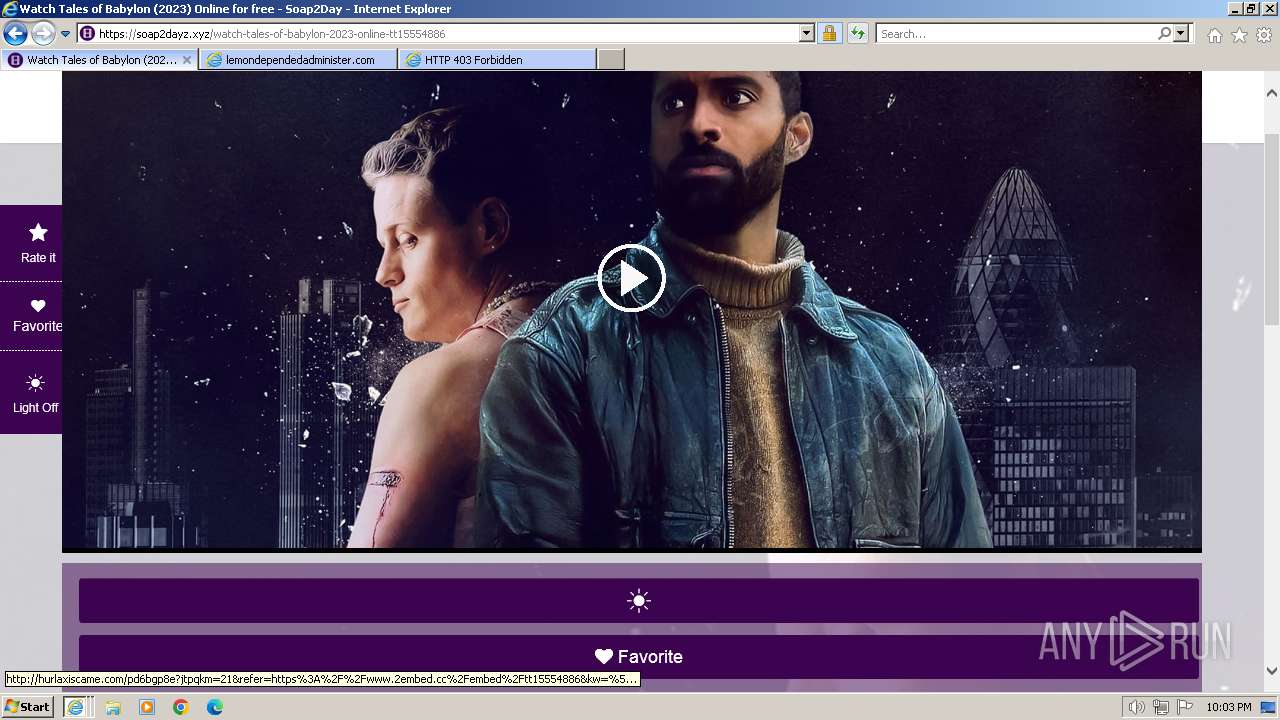Switch to Watch Tales of Babylon tab
1280x720 pixels.
[x=100, y=60]
